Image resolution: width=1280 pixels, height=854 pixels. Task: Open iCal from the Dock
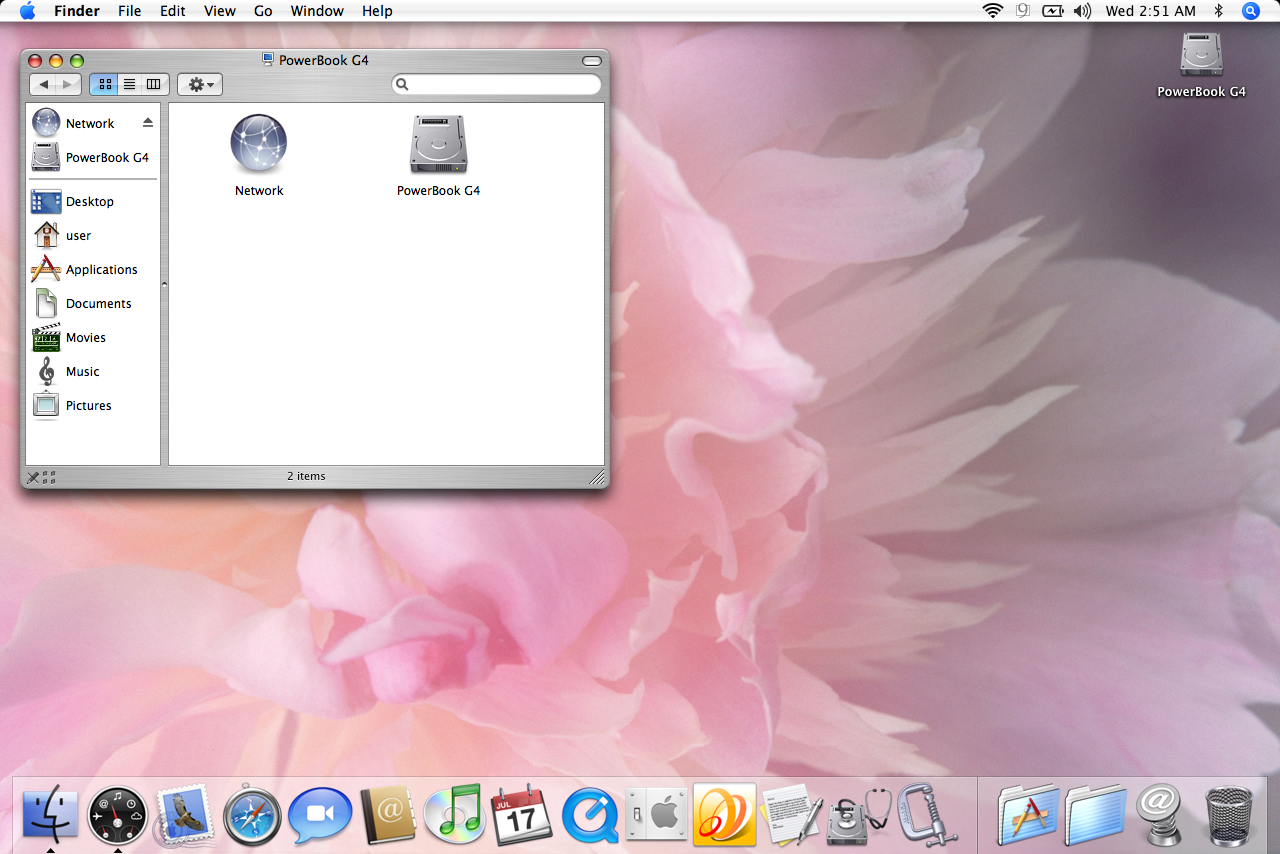coord(522,814)
